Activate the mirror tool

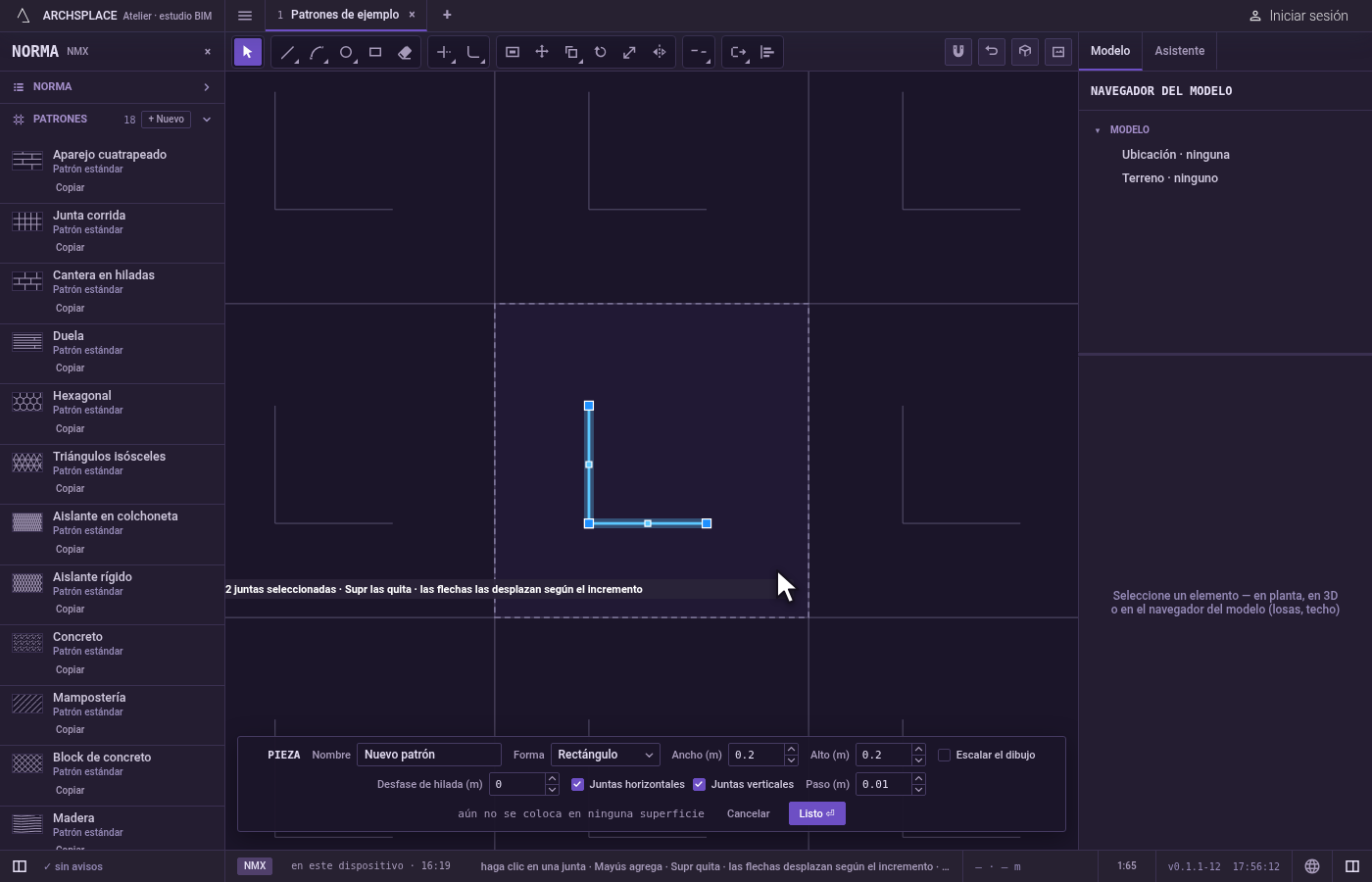660,52
